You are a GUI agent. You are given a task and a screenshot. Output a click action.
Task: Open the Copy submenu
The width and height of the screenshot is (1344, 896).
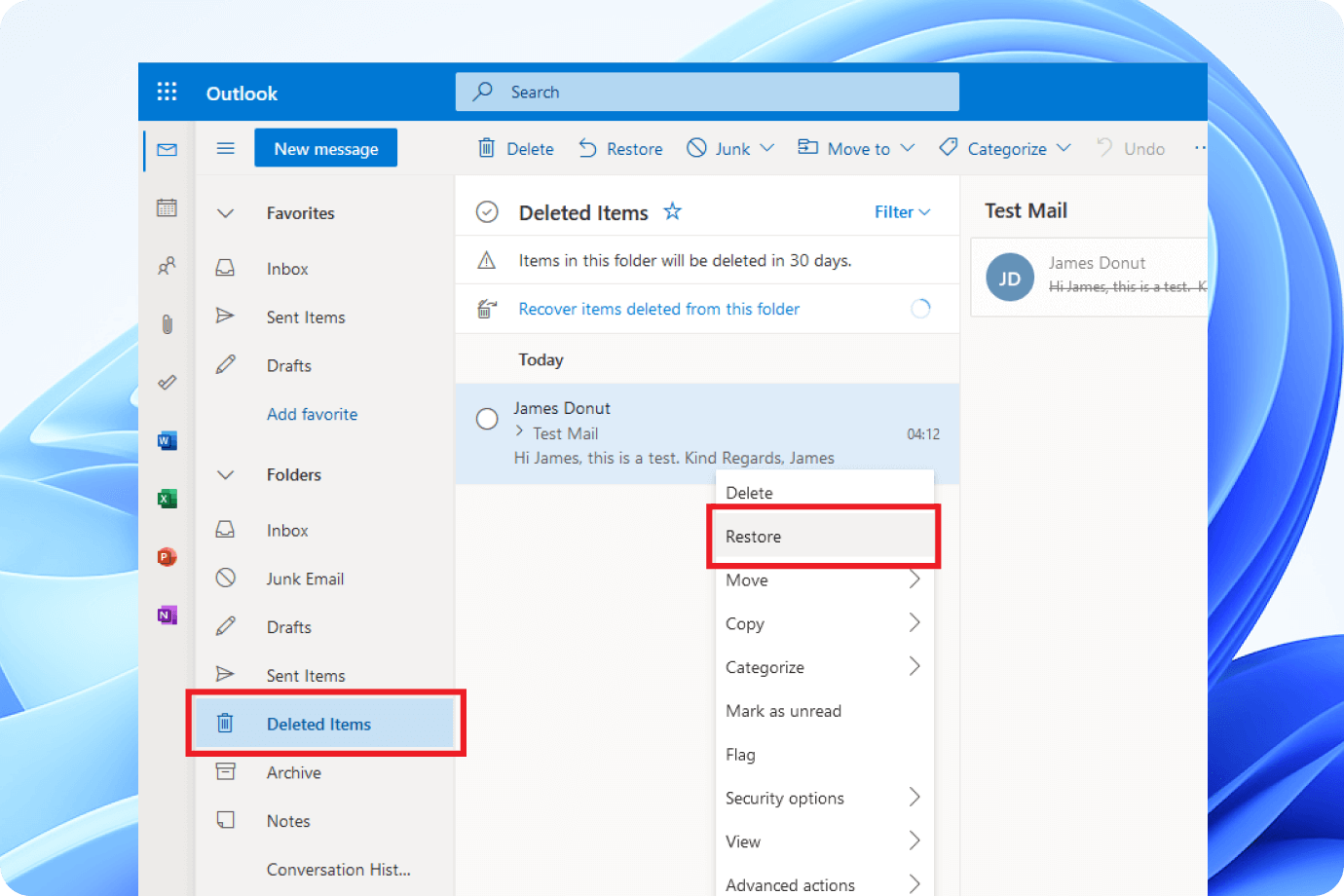[825, 624]
